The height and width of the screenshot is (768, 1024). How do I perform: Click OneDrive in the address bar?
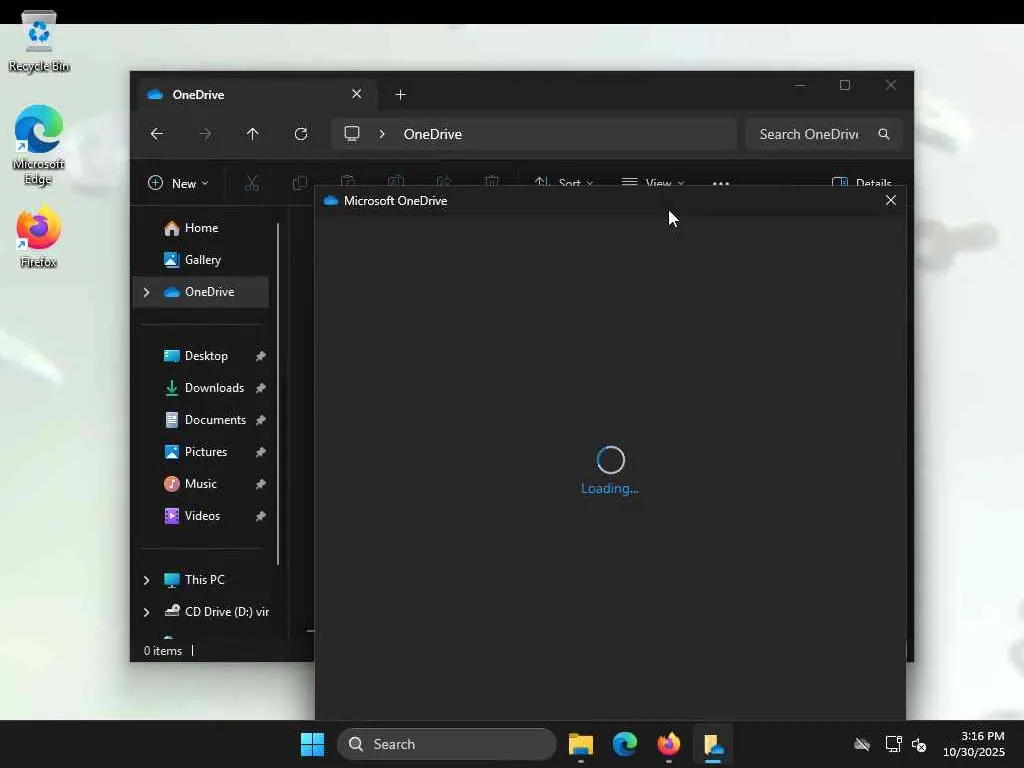pos(432,134)
